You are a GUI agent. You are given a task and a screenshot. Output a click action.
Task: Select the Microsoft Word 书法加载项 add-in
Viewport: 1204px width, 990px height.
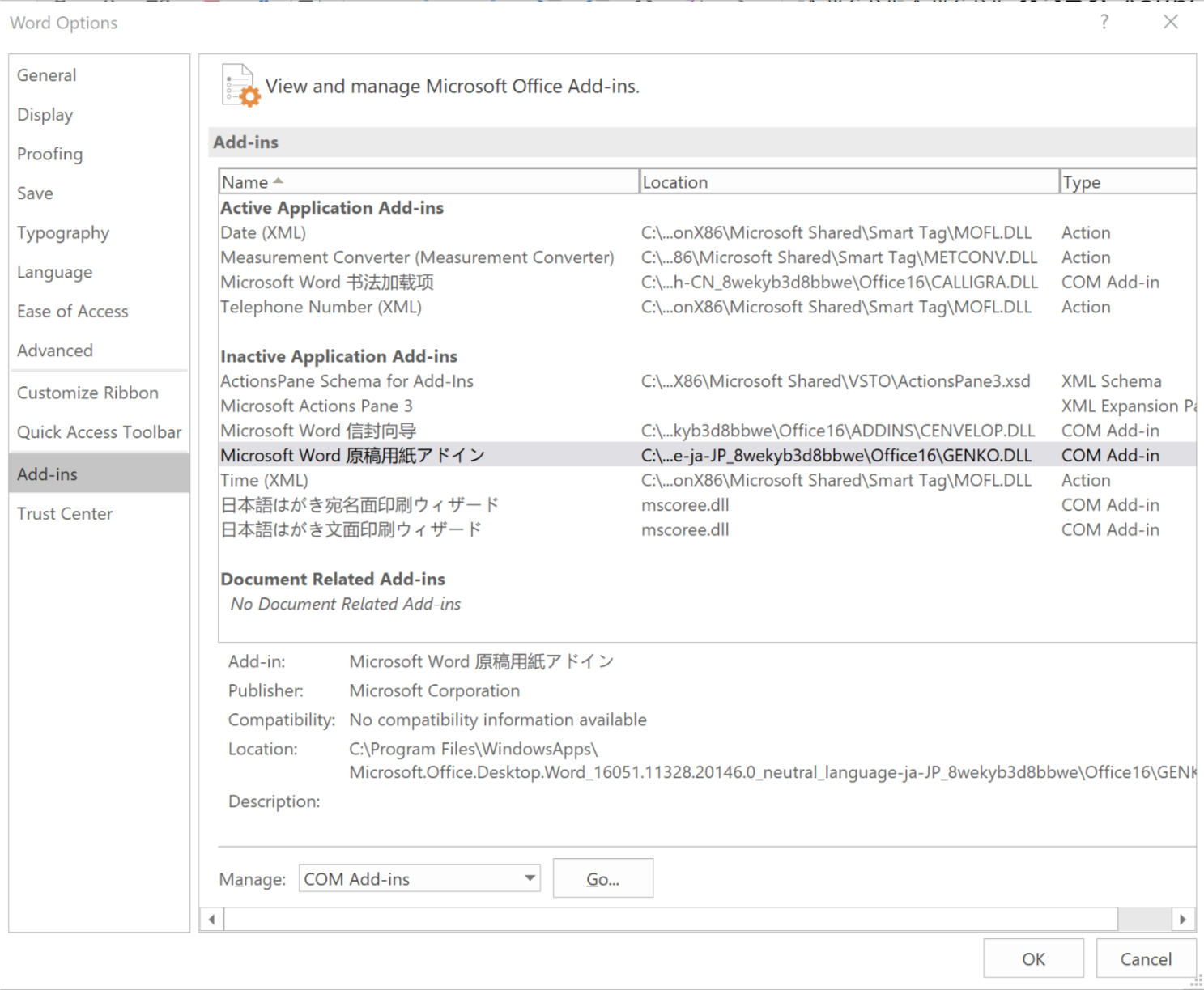tap(708, 283)
